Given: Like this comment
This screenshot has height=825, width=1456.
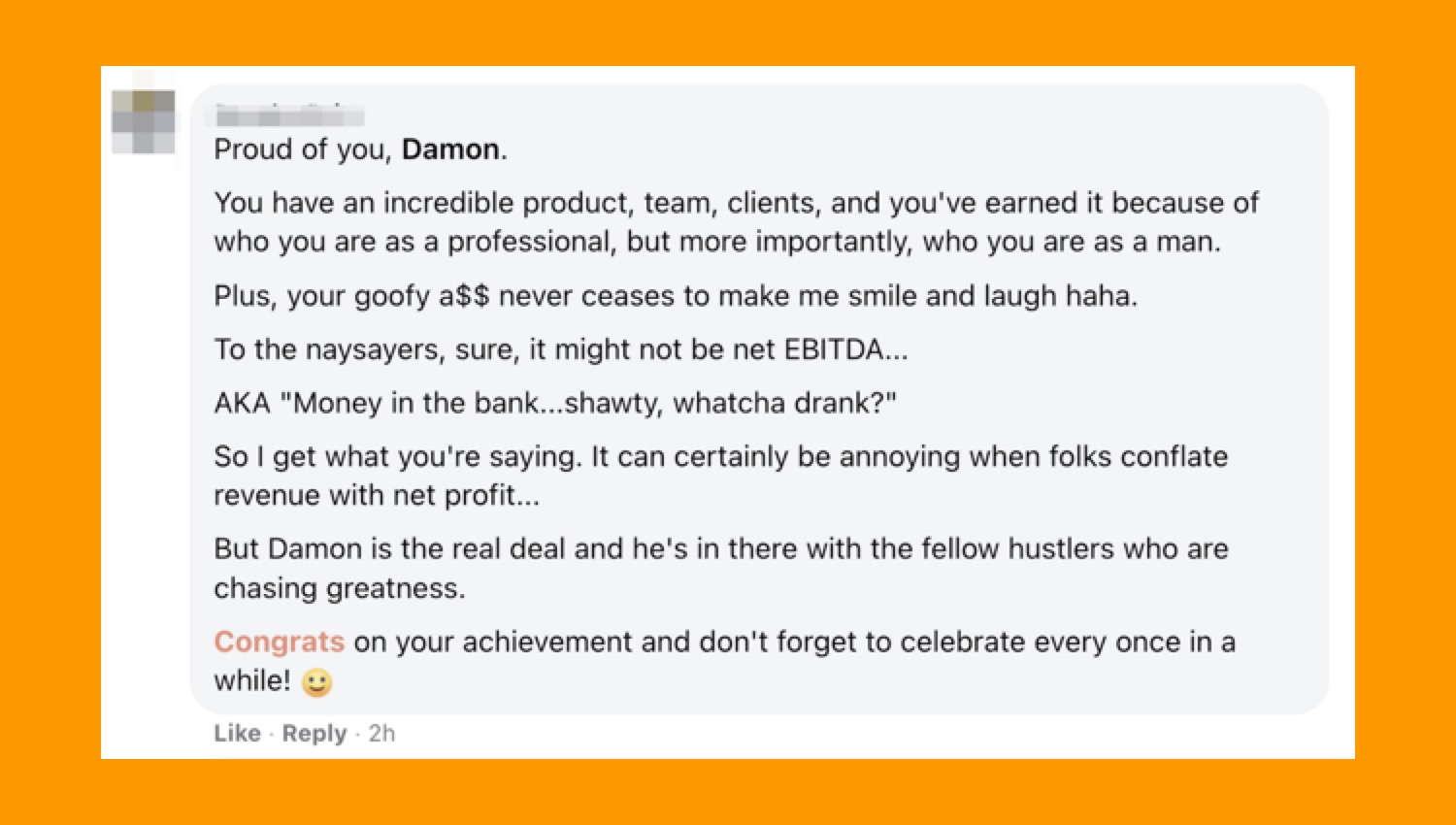Looking at the screenshot, I should click(238, 733).
